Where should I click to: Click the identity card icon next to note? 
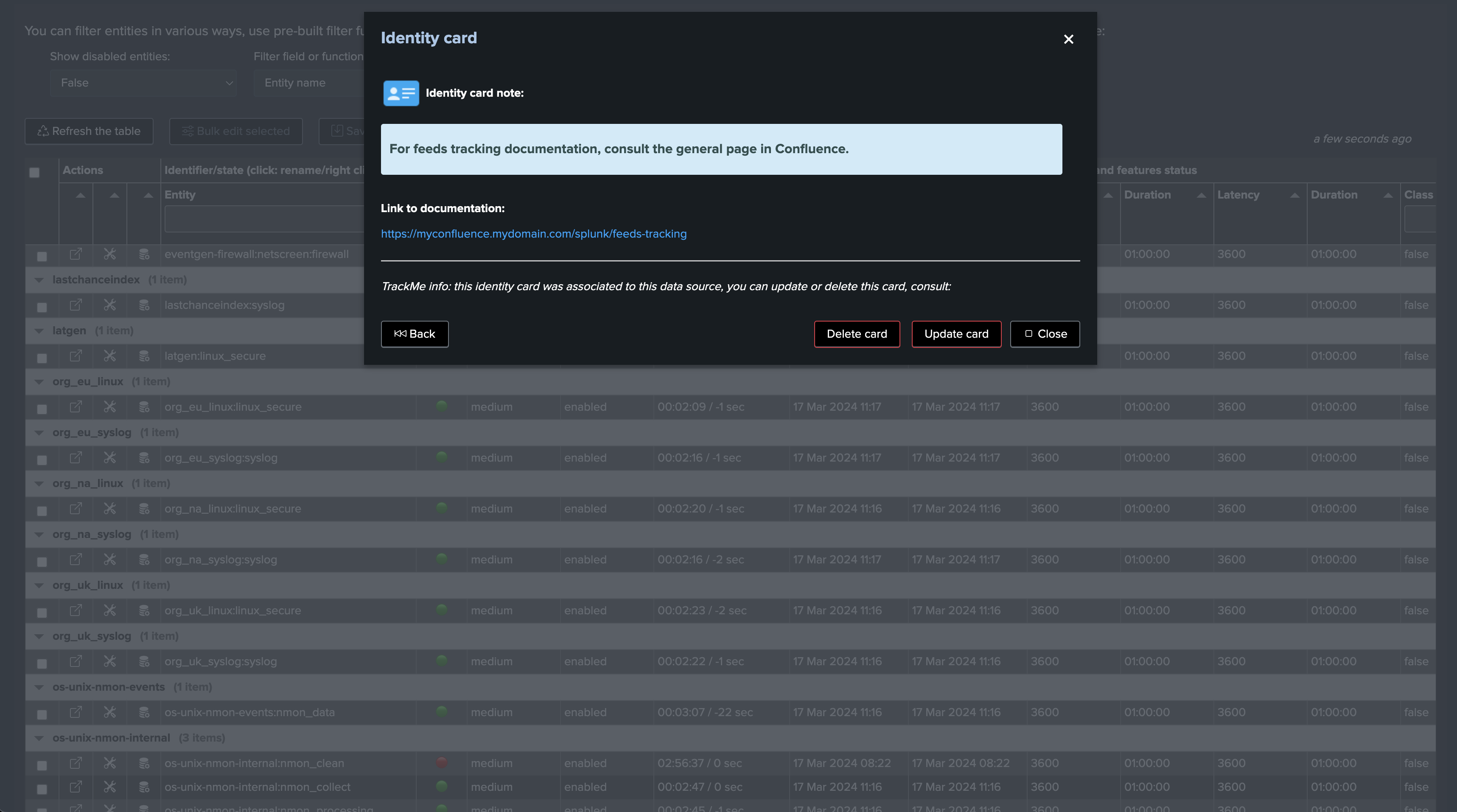coord(401,93)
